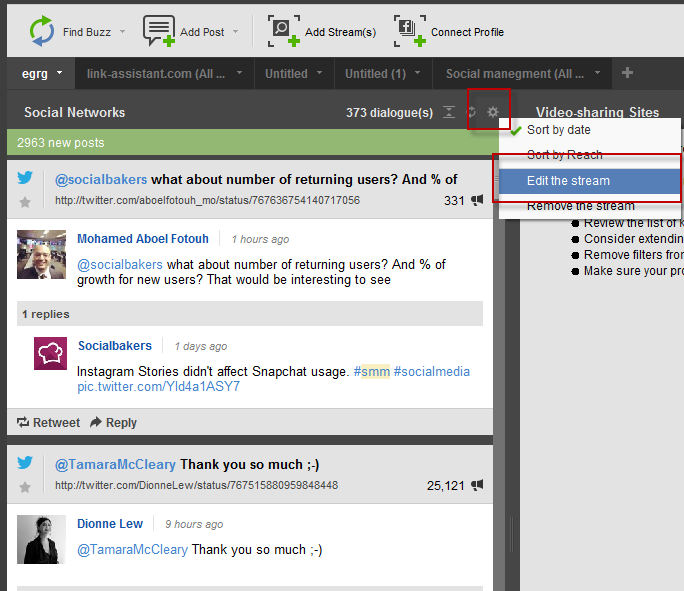Star the @TamaraMcCleary thank you post
The height and width of the screenshot is (591, 684).
pos(25,487)
